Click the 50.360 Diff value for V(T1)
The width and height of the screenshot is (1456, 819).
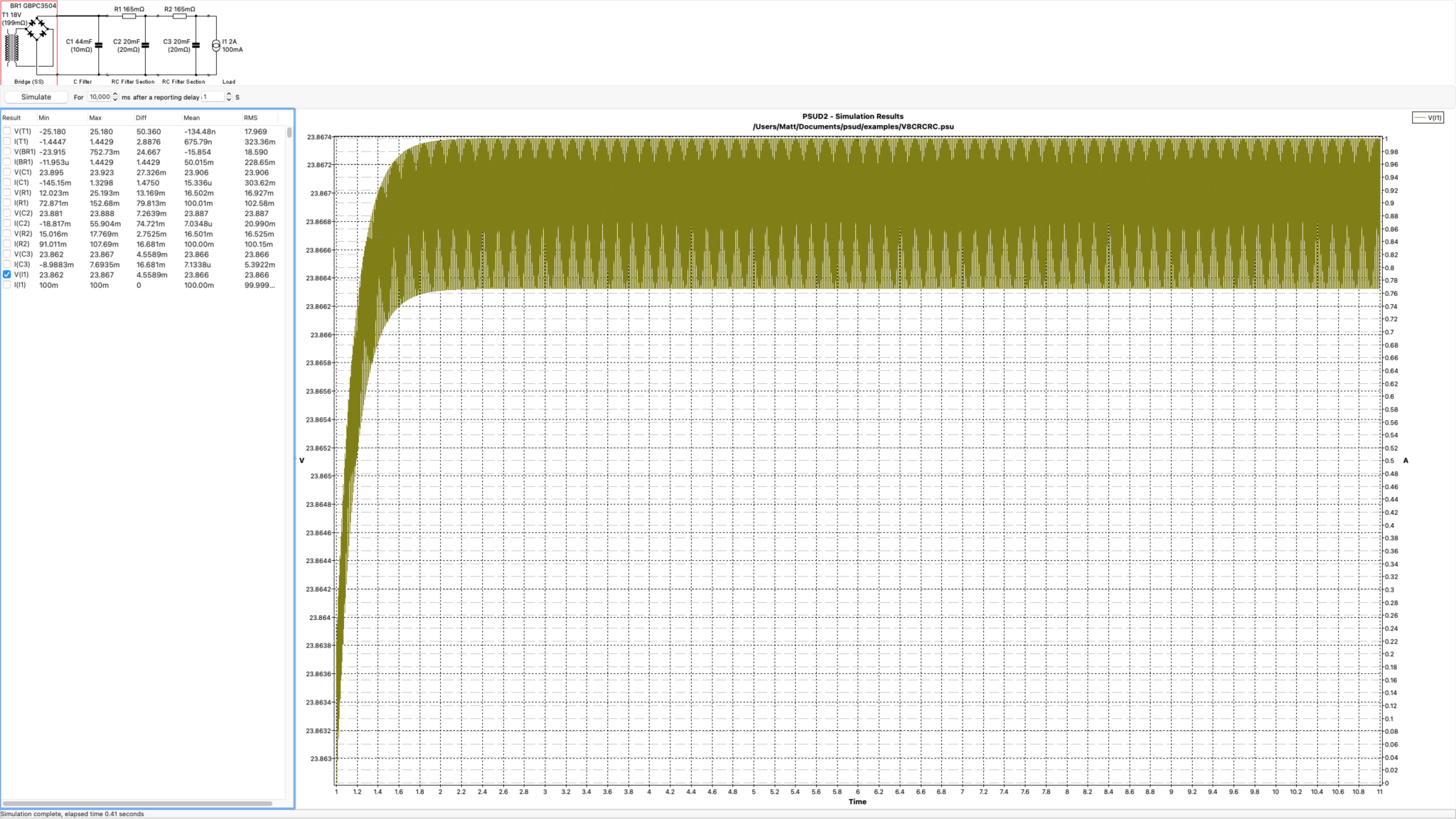click(x=149, y=132)
